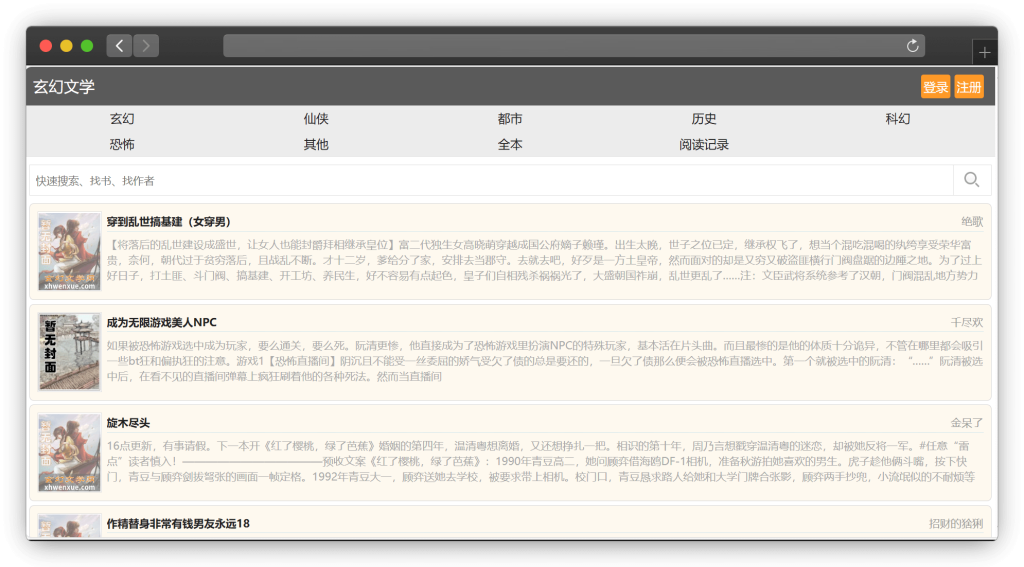The width and height of the screenshot is (1024, 567).
Task: Open book title 作精替身非常有钱男友永远18
Action: coord(178,523)
